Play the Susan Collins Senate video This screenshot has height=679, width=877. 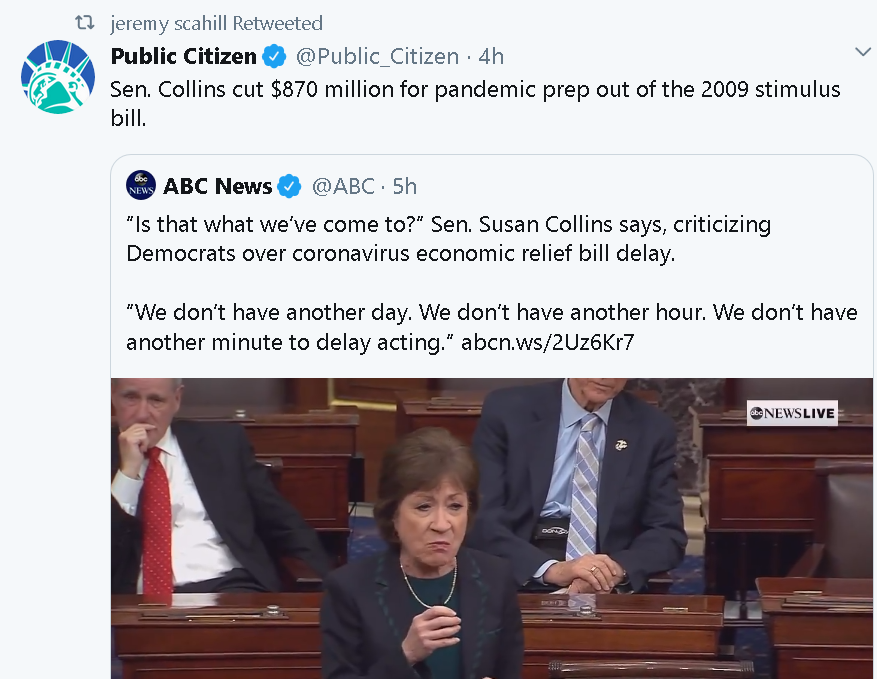click(x=492, y=529)
